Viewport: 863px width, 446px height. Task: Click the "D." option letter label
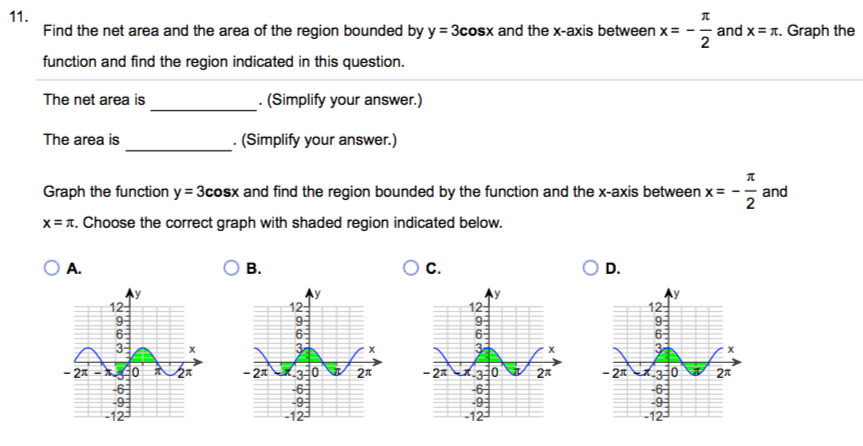[614, 267]
